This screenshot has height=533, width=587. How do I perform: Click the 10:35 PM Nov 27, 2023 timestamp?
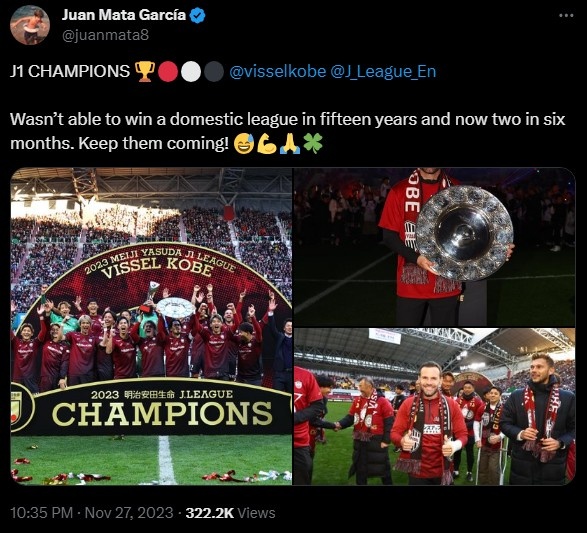point(92,513)
